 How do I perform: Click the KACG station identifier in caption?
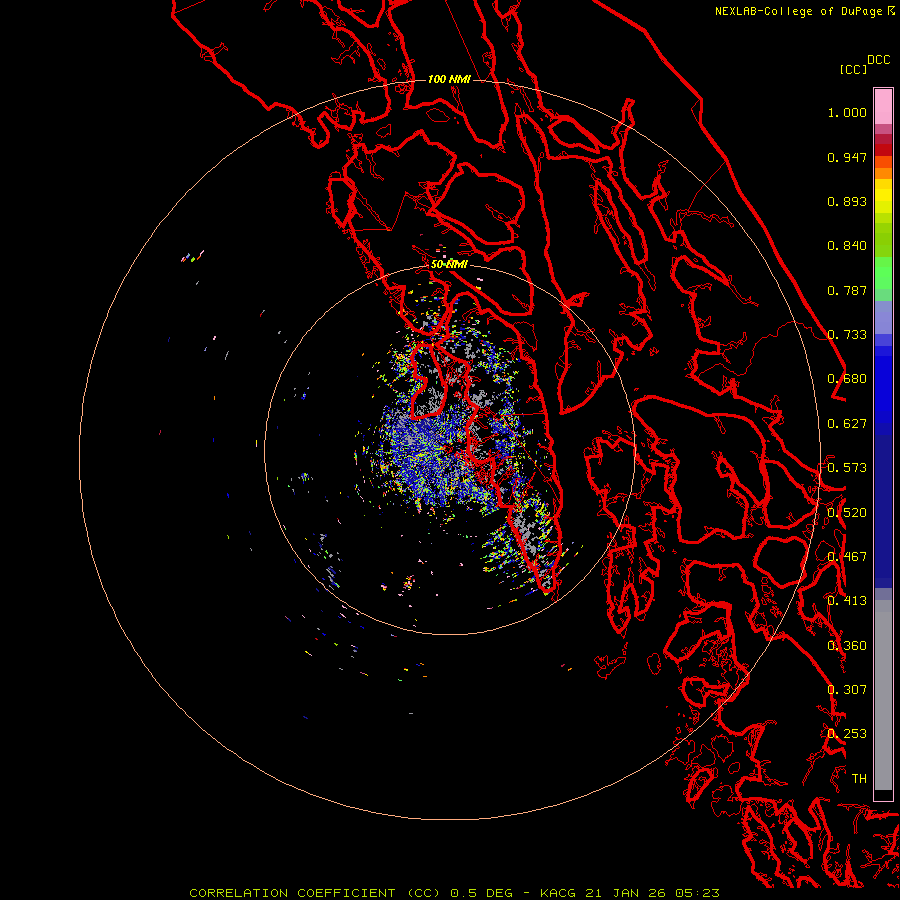558,893
